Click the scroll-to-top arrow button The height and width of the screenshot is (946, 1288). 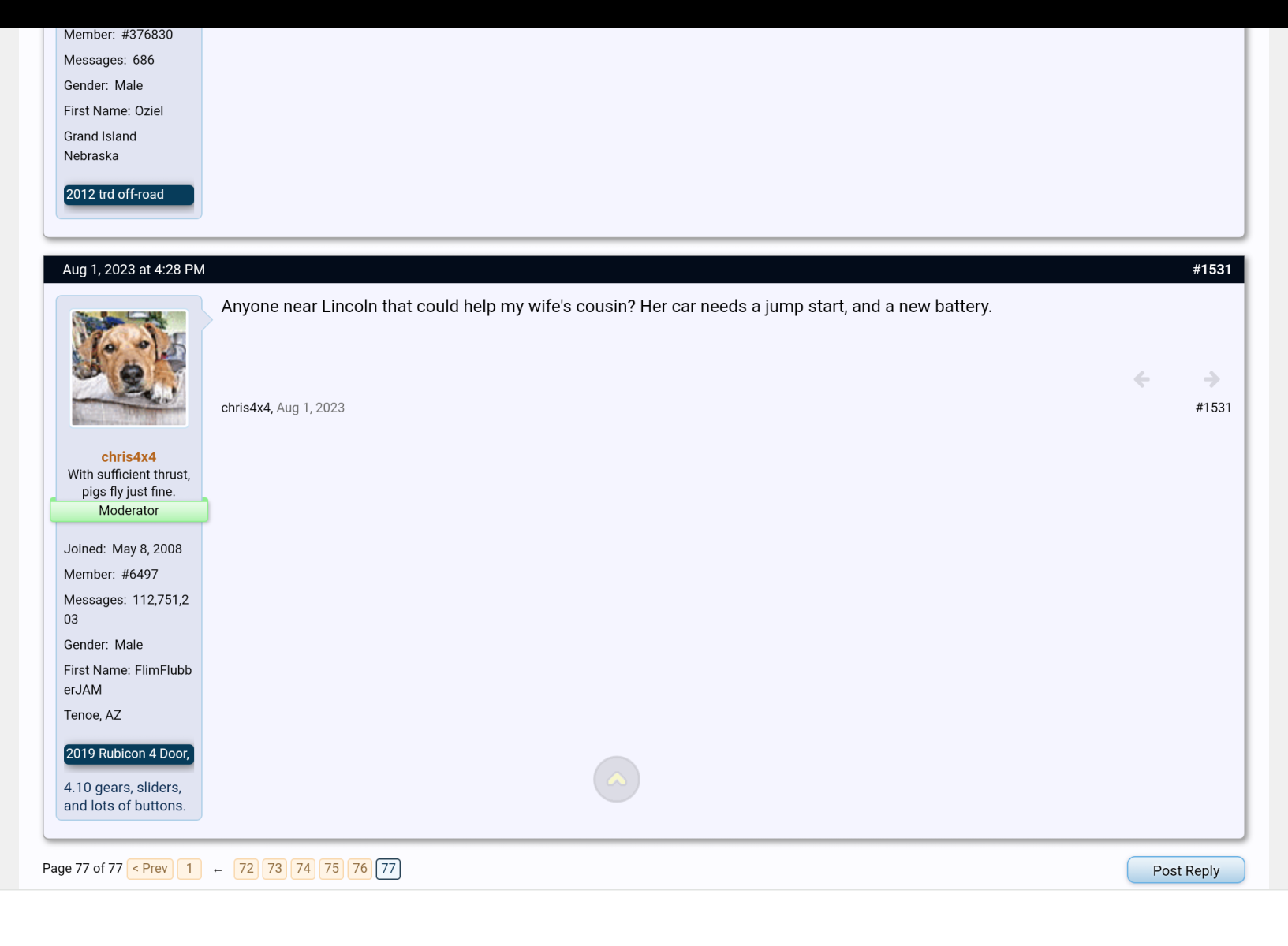[616, 779]
